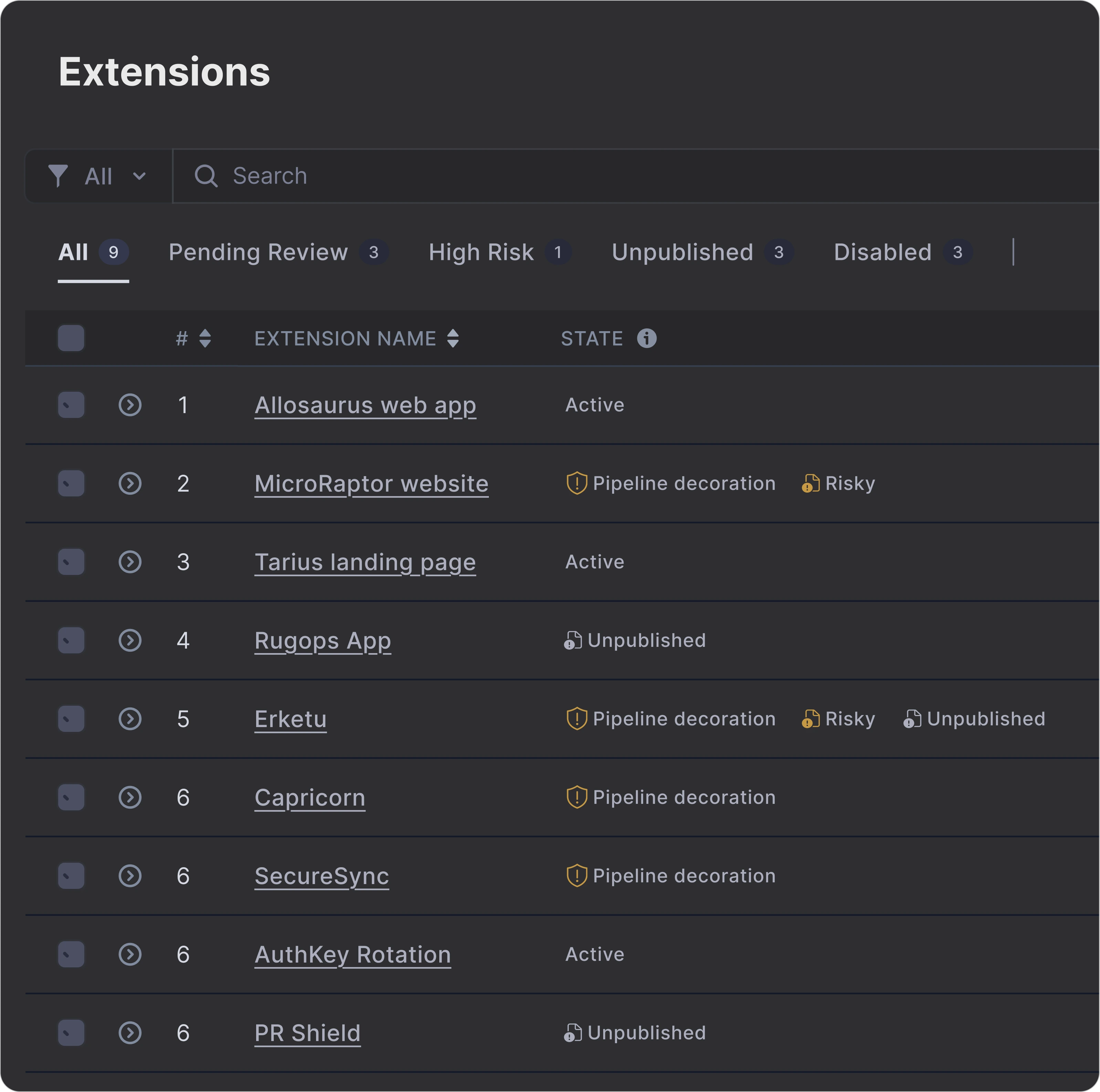Expand the AuthKey Rotation row chevron

(130, 954)
